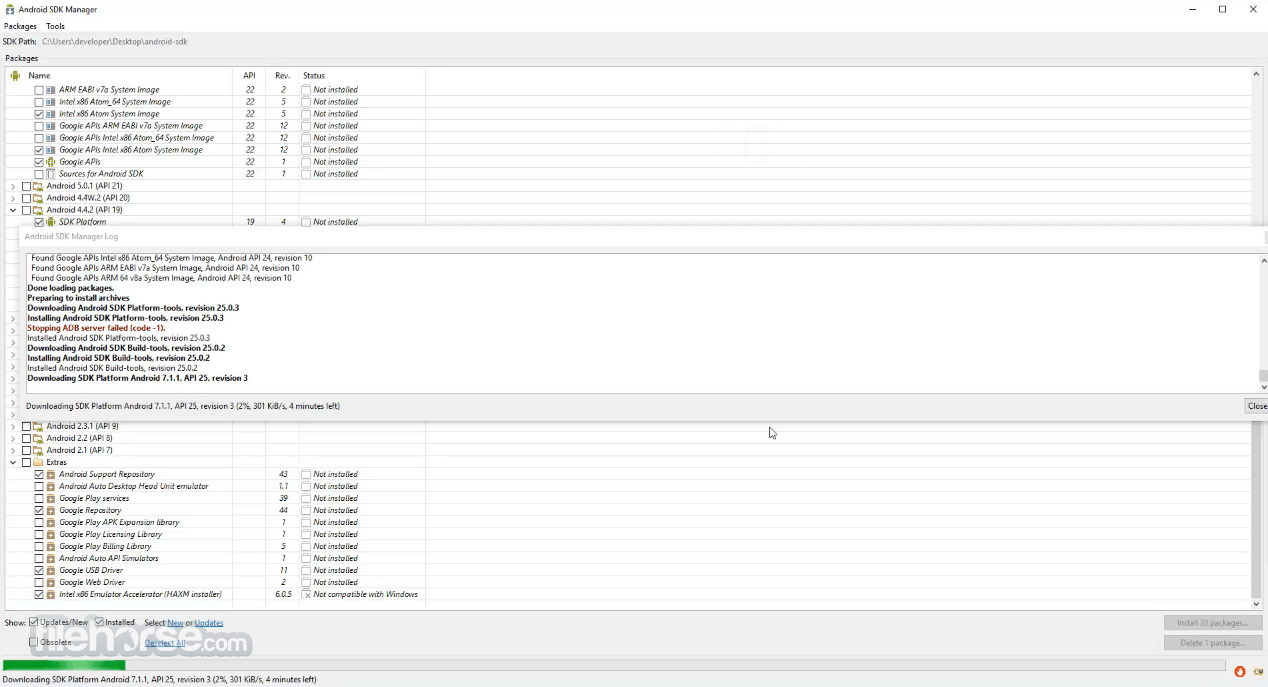
Task: Check the Google Play Licensing Library box
Action: pyautogui.click(x=39, y=534)
